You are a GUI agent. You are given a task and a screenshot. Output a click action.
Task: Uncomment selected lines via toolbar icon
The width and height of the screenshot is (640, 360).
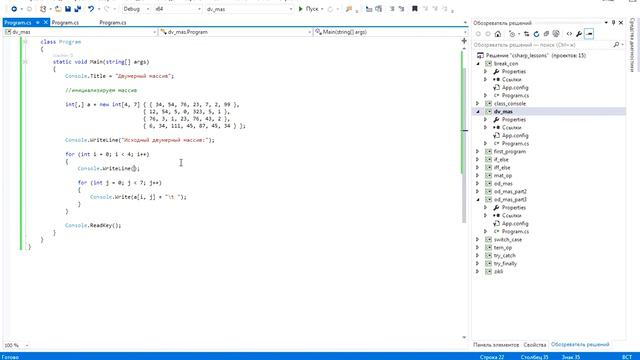(402, 9)
